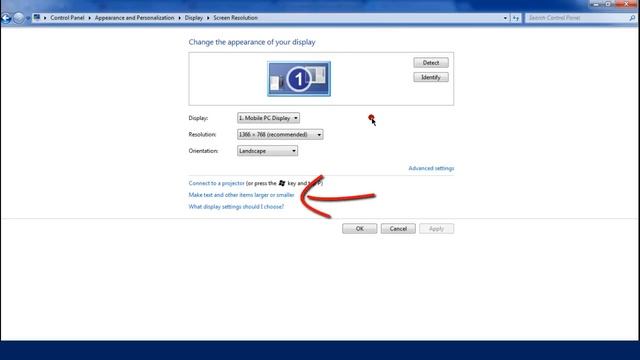Go to Display breadcrumb
Image resolution: width=640 pixels, height=360 pixels.
[193, 18]
